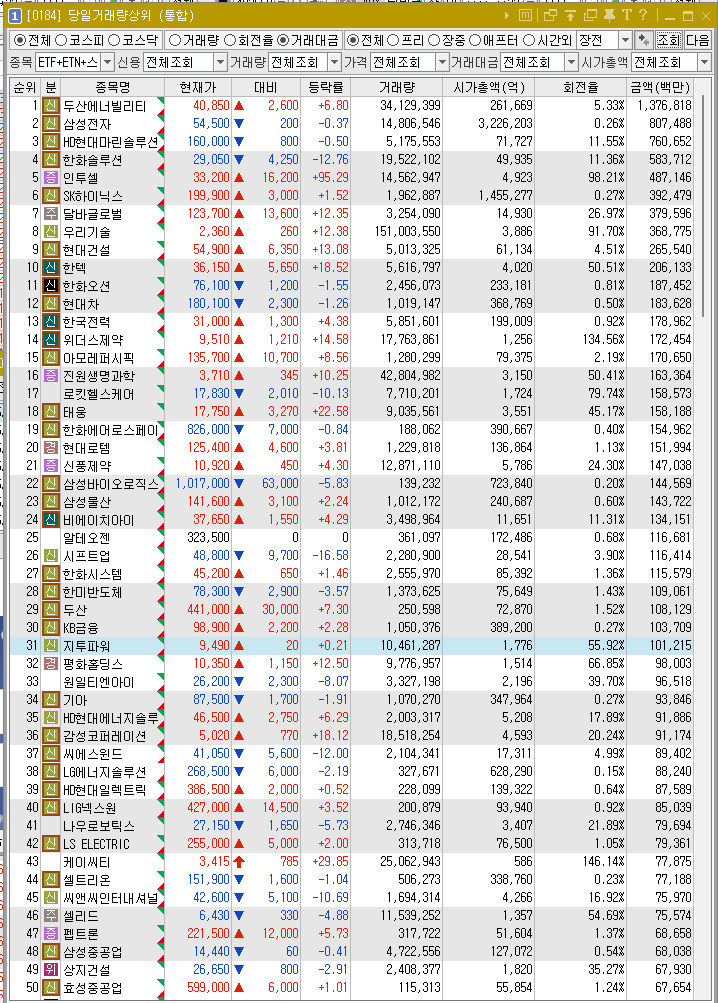Open the 장전 dropdown
Image resolution: width=718 pixels, height=1003 pixels.
click(625, 40)
